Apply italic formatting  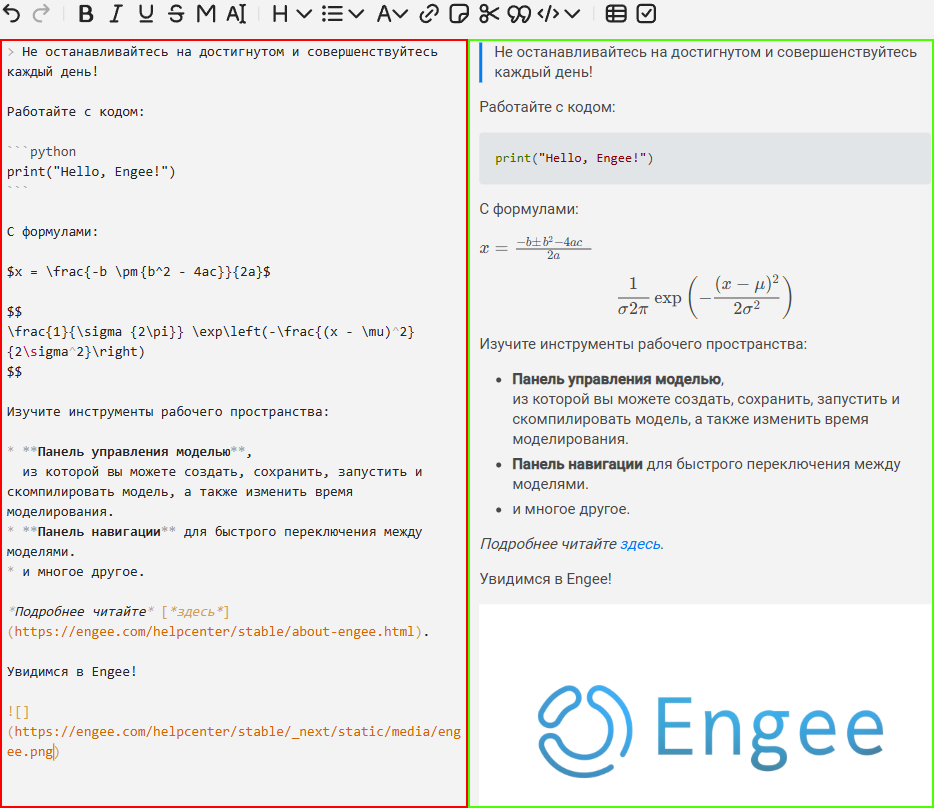(x=116, y=13)
